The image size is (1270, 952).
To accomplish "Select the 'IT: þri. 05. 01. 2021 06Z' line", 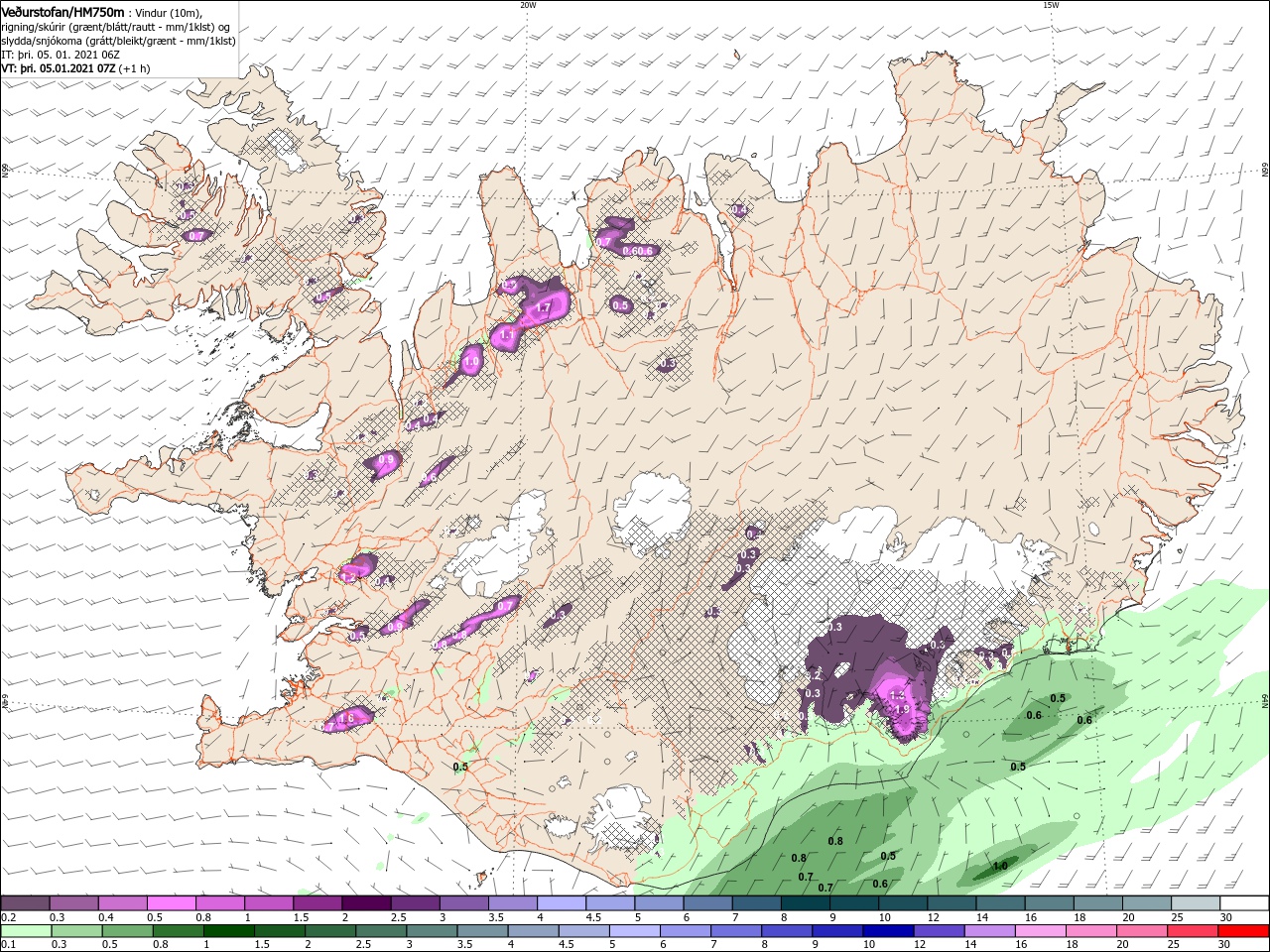I will (62, 55).
